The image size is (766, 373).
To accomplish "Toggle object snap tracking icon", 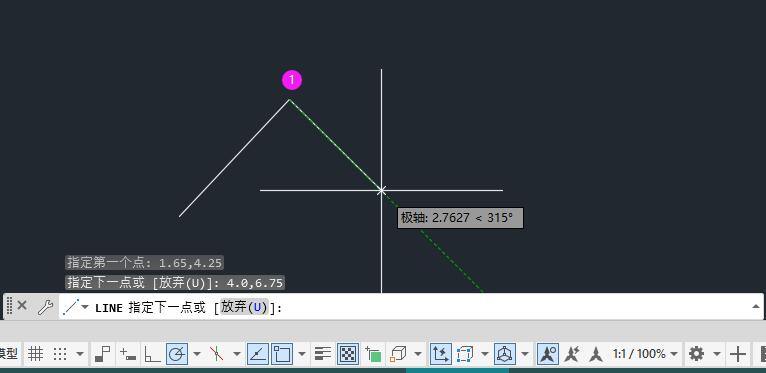I will click(257, 353).
